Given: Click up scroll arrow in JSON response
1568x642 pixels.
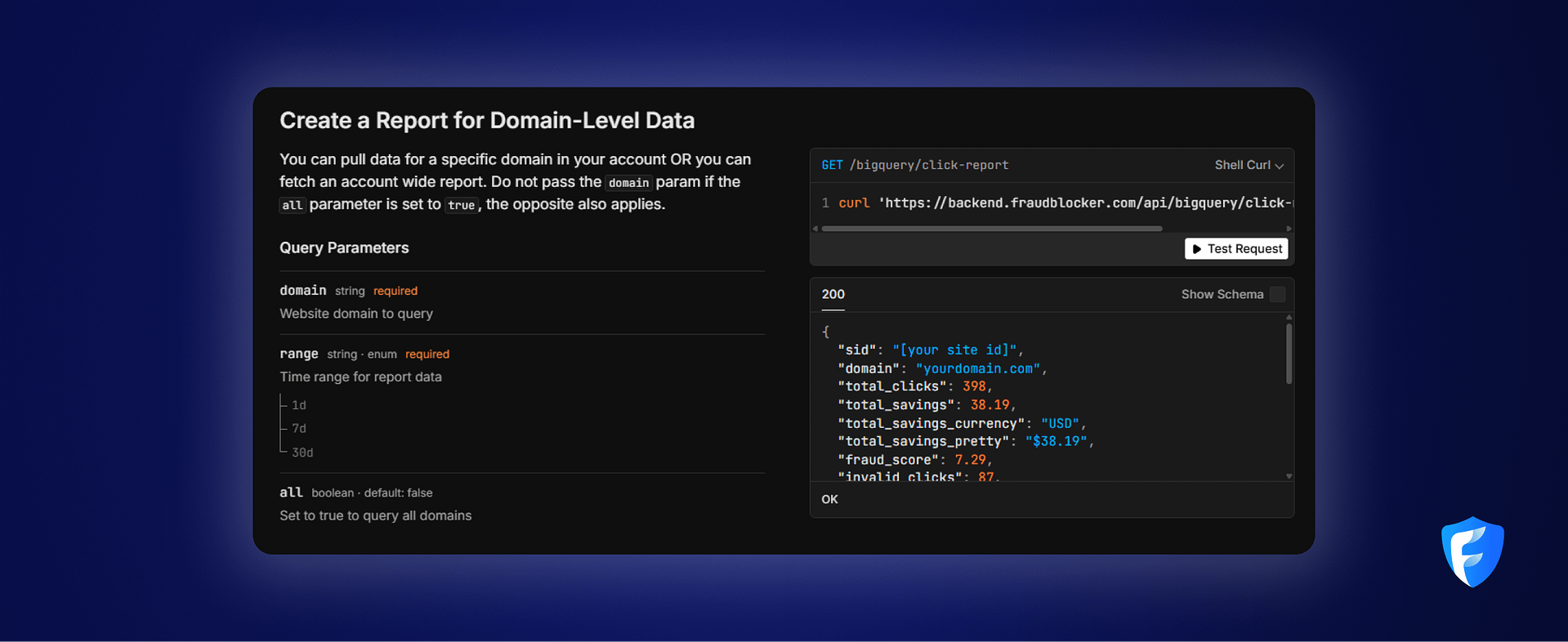Looking at the screenshot, I should coord(1289,317).
